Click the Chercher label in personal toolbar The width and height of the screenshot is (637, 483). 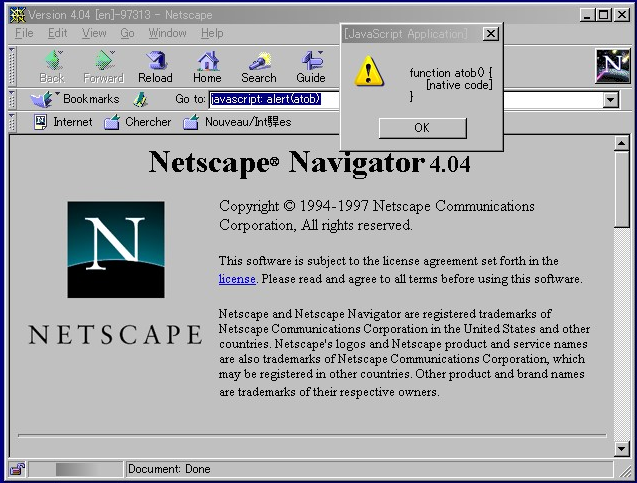(x=148, y=122)
